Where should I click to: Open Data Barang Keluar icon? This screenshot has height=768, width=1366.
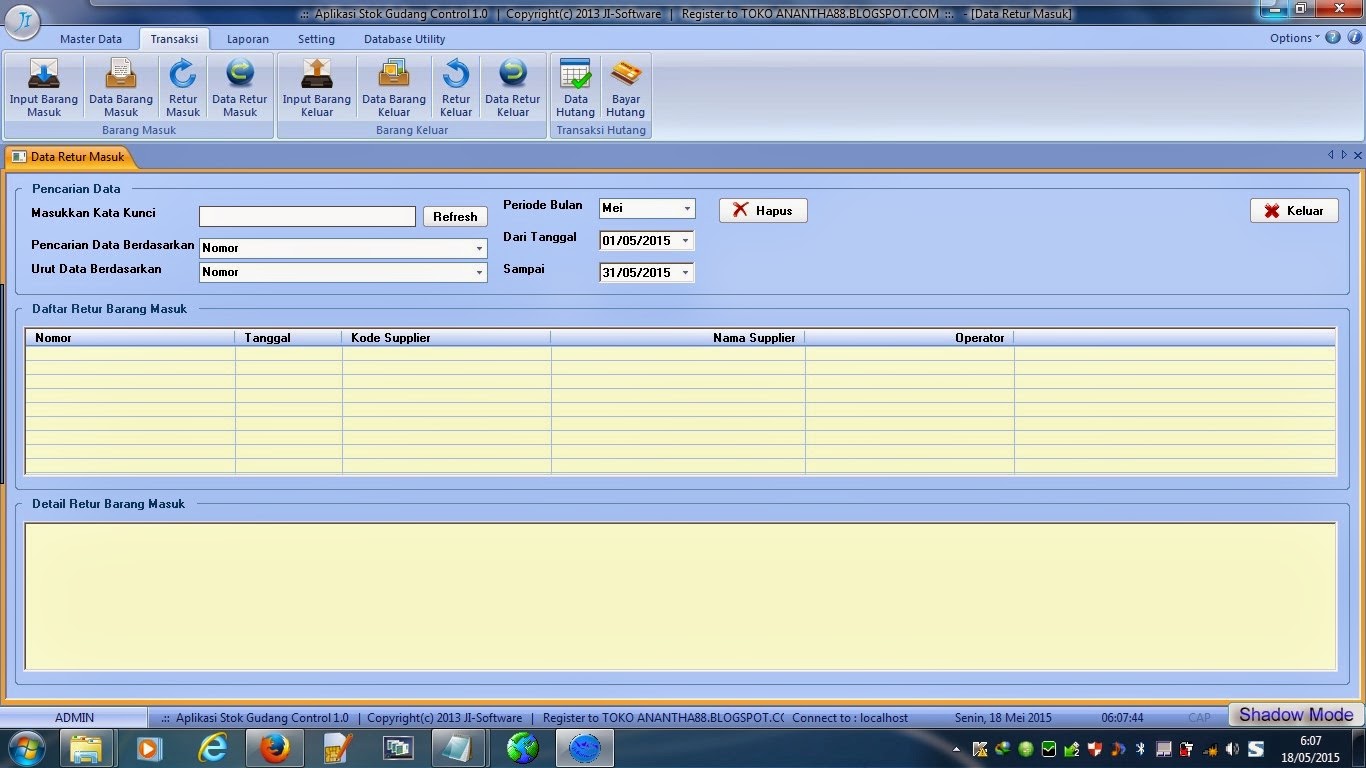[x=394, y=88]
